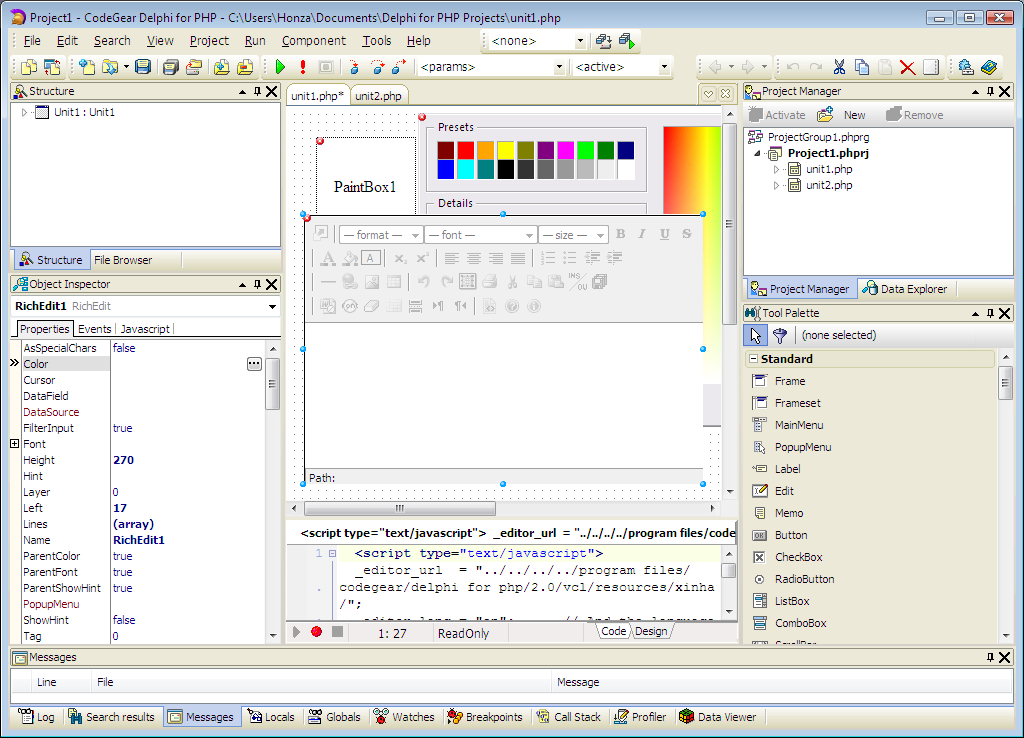Click the Cut scissors icon
Screen dimensions: 1024x738
click(839, 67)
